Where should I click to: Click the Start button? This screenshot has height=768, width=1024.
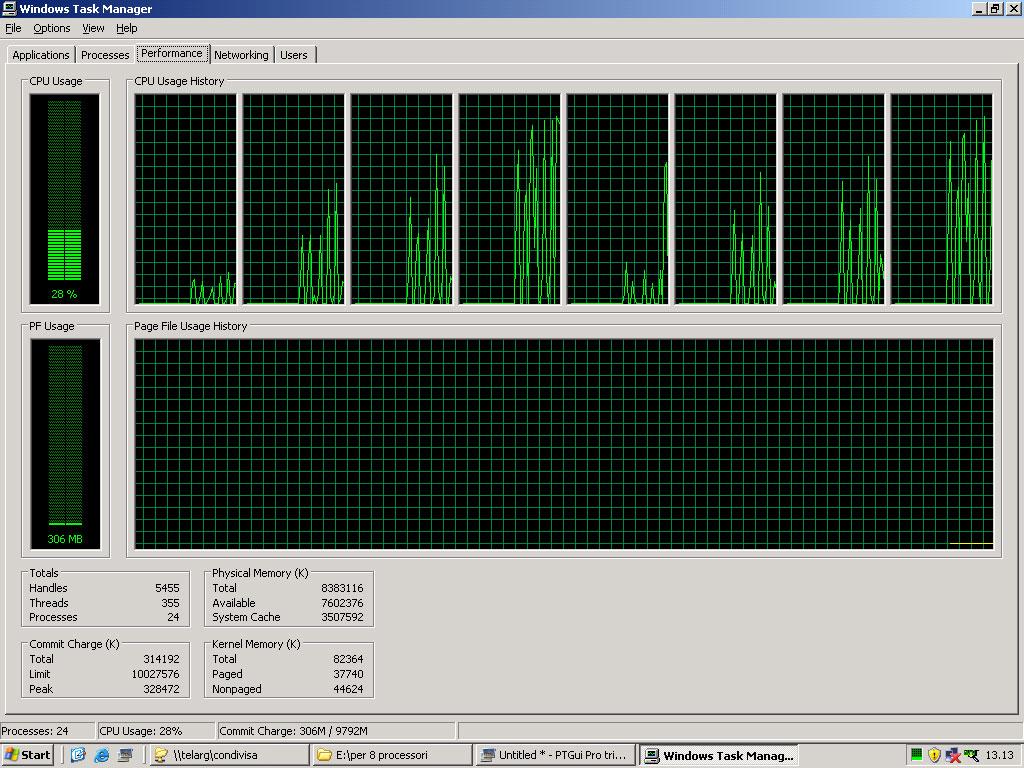(27, 755)
